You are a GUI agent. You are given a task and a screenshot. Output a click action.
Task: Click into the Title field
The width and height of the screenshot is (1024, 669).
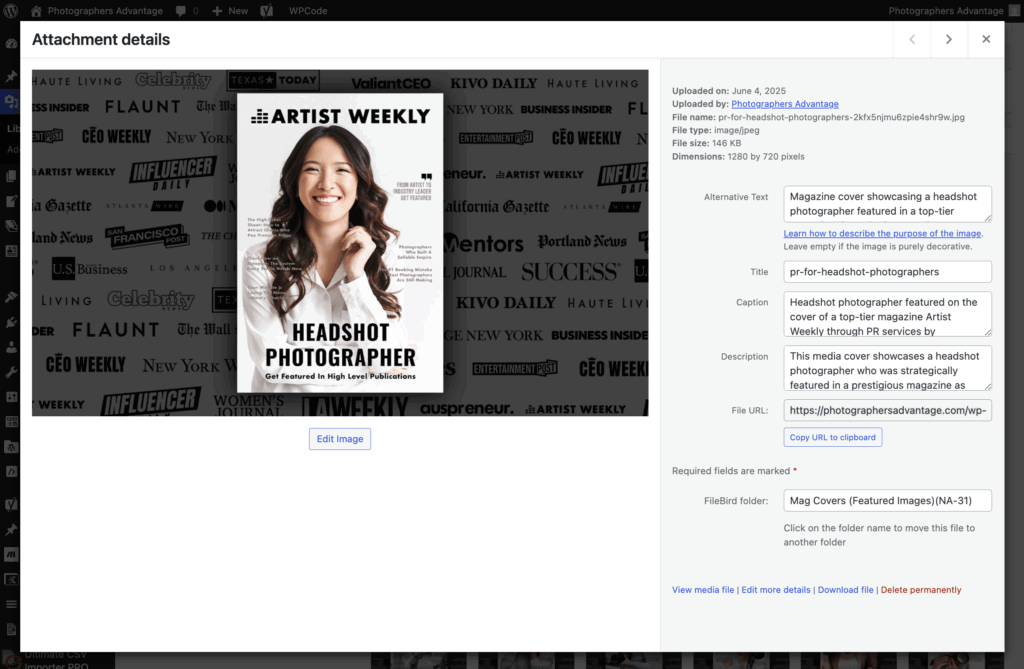click(888, 272)
